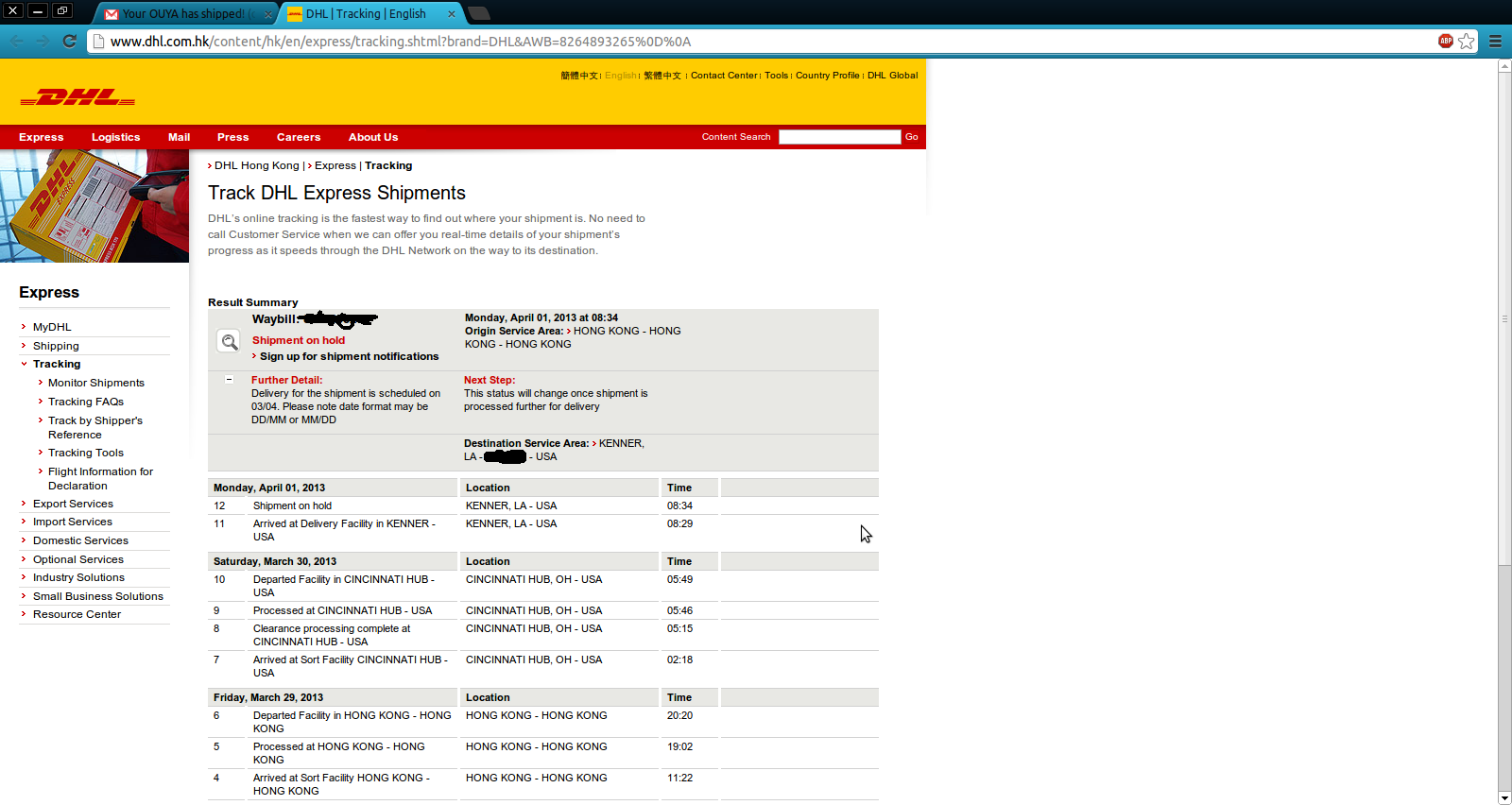
Task: Open DHL Global link
Action: pyautogui.click(x=892, y=76)
